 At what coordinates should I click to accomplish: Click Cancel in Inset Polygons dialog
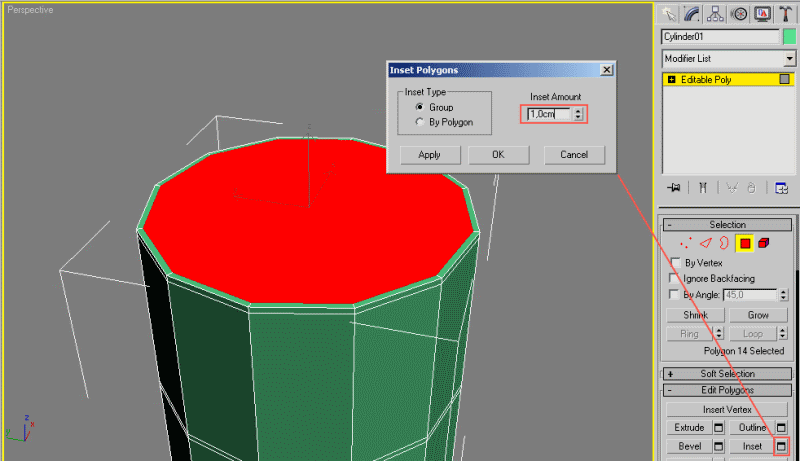(x=574, y=155)
